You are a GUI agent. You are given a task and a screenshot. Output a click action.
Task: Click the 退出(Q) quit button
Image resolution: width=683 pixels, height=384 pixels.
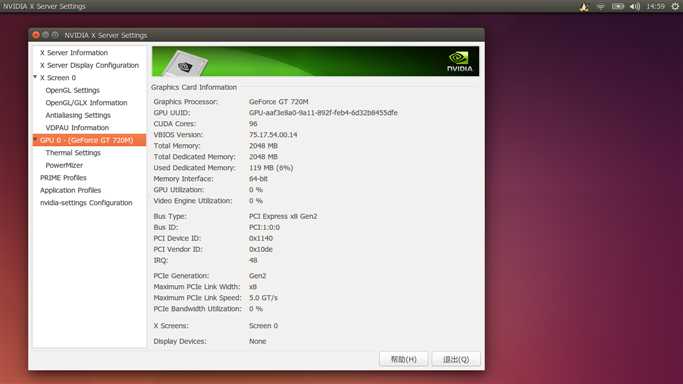coord(456,359)
